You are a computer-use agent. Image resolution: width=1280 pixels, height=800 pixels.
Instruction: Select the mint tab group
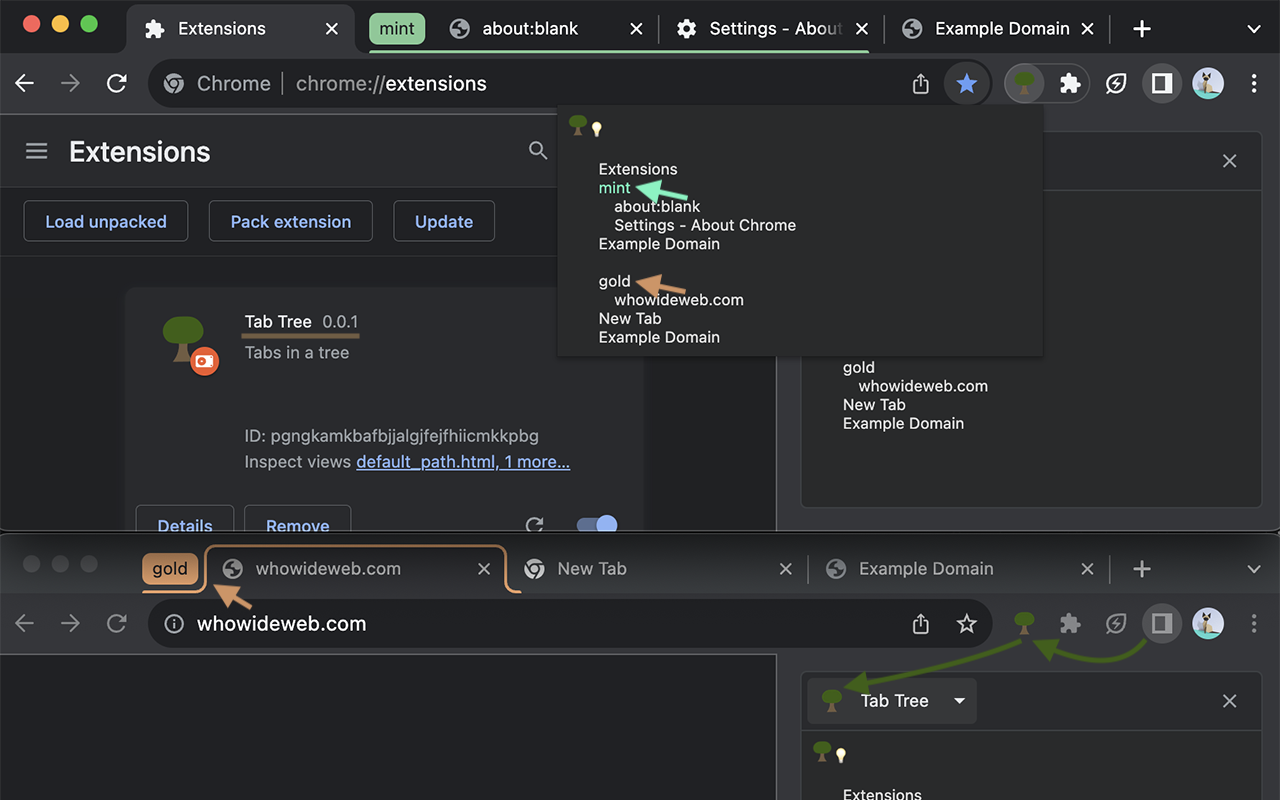tap(397, 29)
